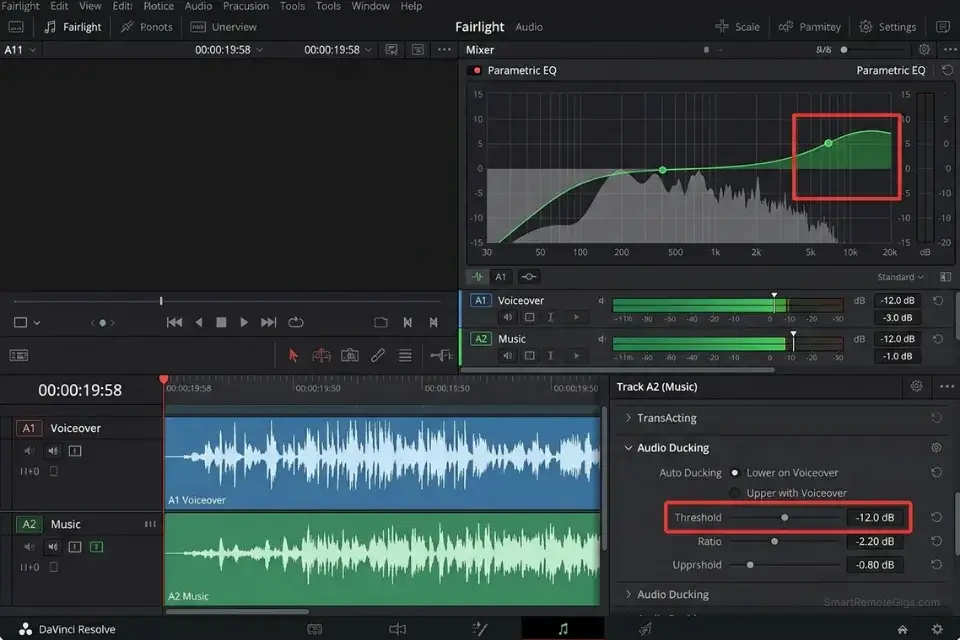Viewport: 960px width, 640px height.
Task: Click the Scale button
Action: tap(737, 27)
